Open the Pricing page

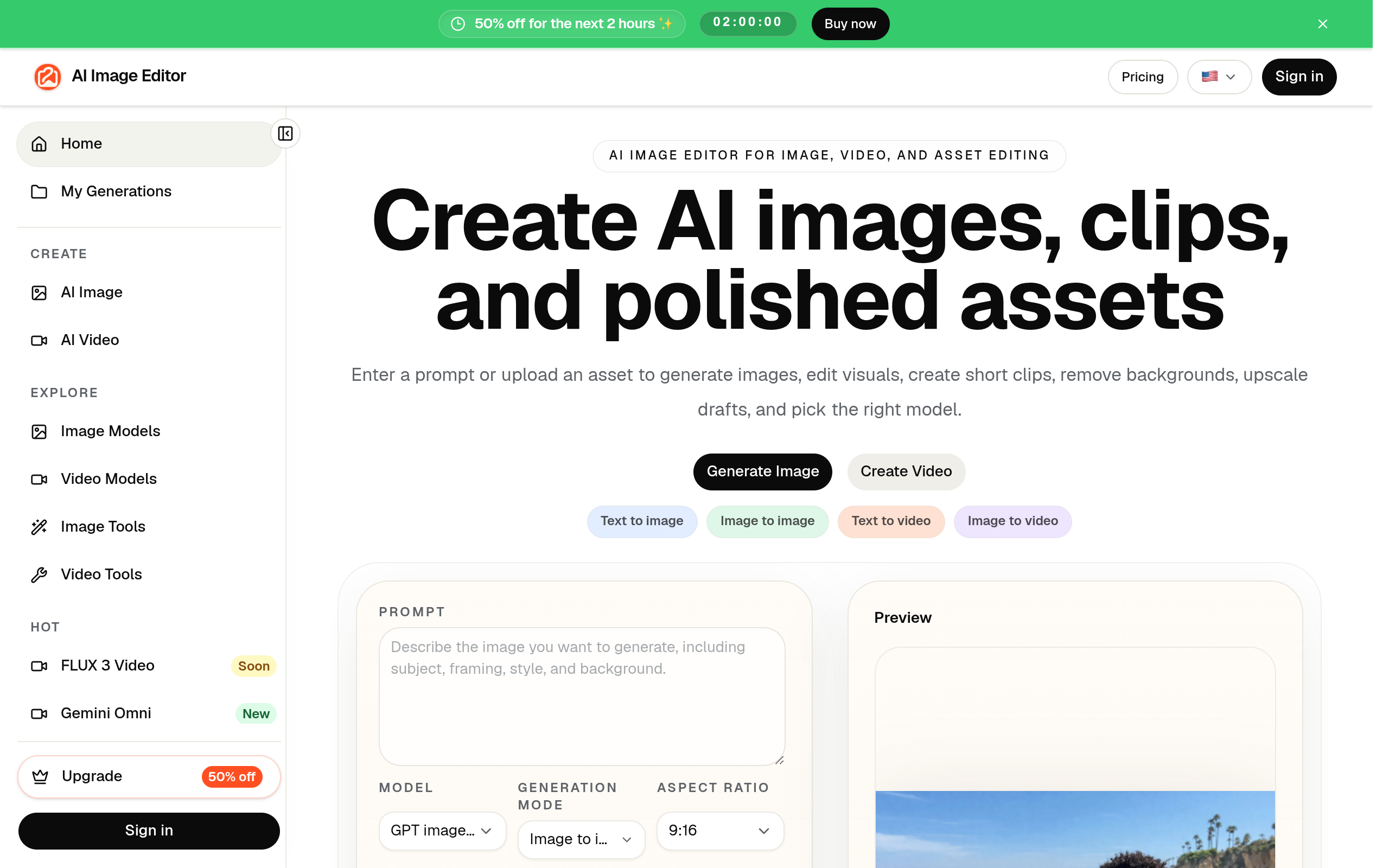1142,77
